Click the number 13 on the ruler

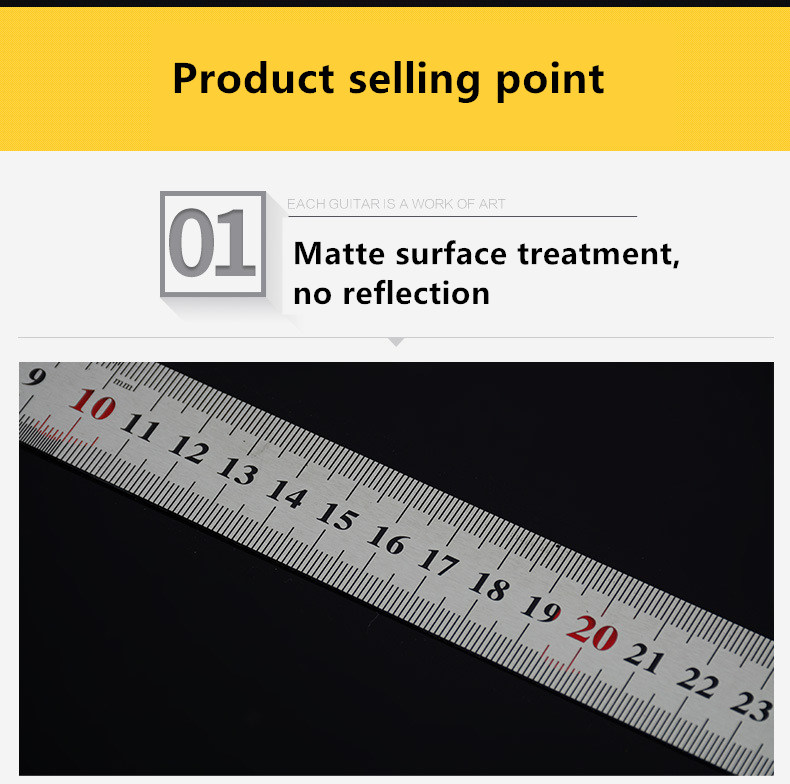coord(238,472)
